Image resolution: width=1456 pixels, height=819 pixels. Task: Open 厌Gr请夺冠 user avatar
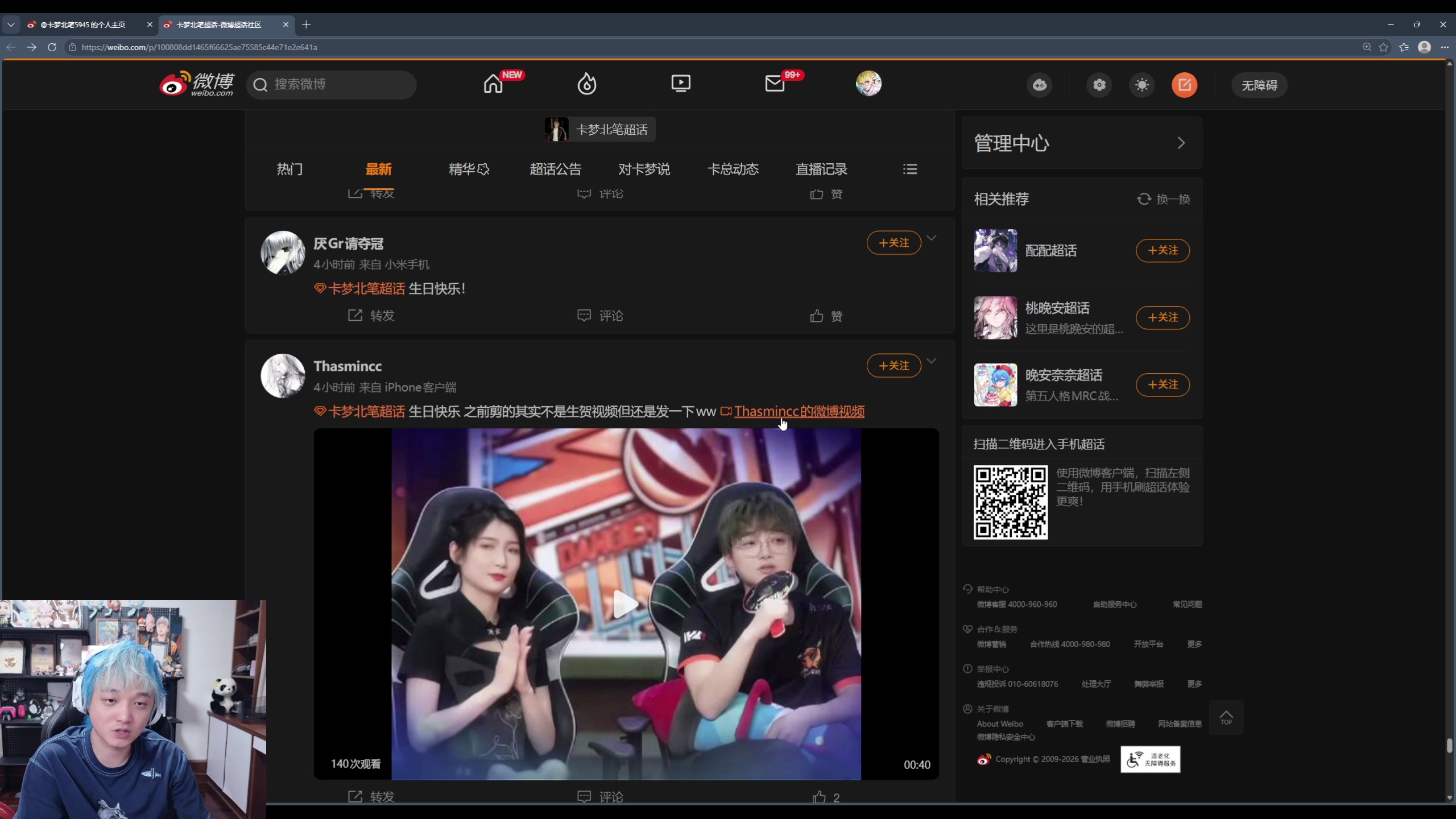[x=283, y=253]
